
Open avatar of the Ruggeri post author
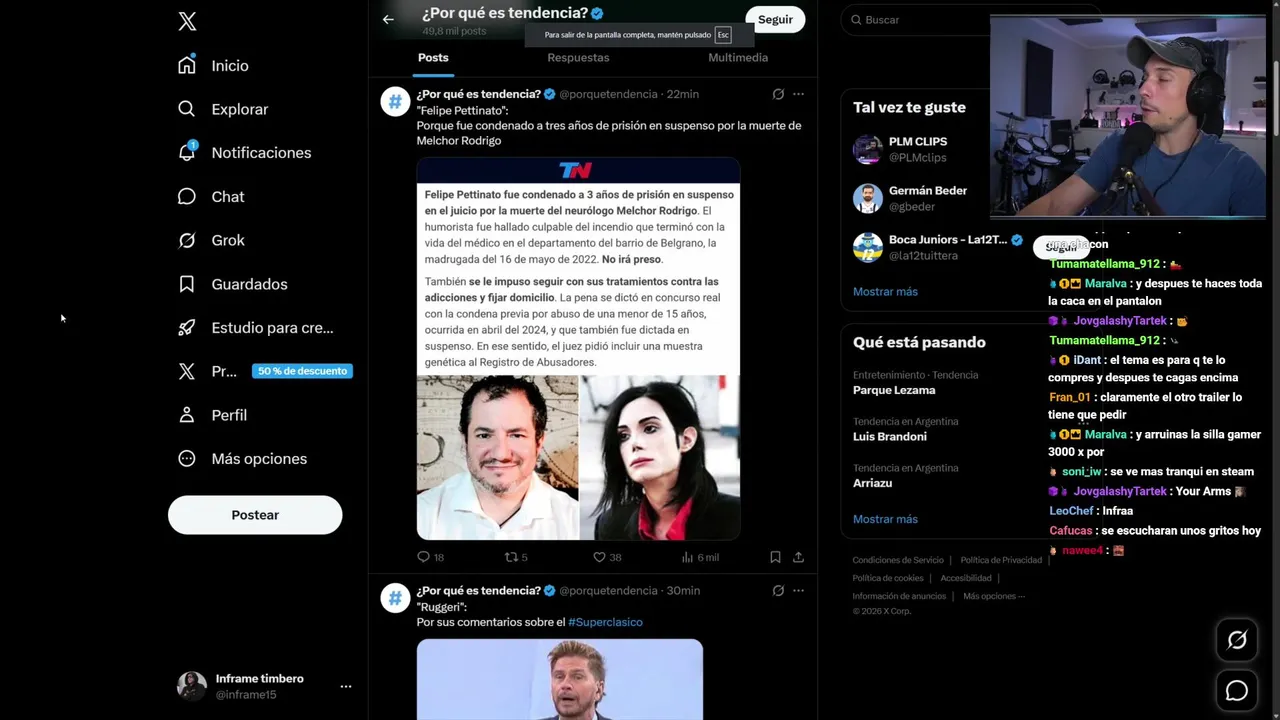395,598
